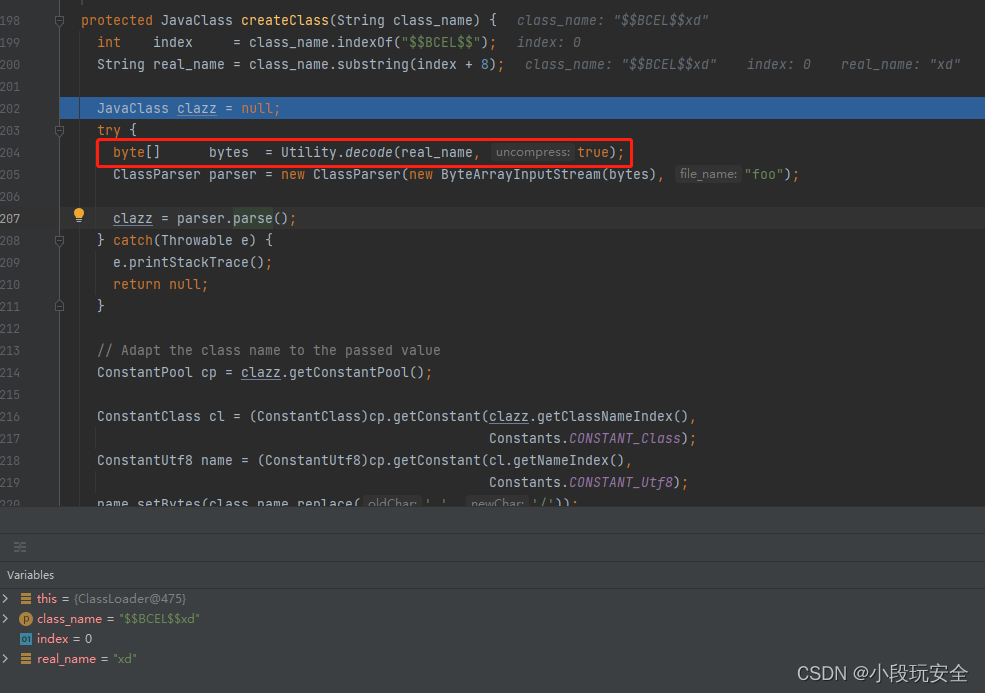
Task: Expand the class_name variable node
Action: (6, 618)
